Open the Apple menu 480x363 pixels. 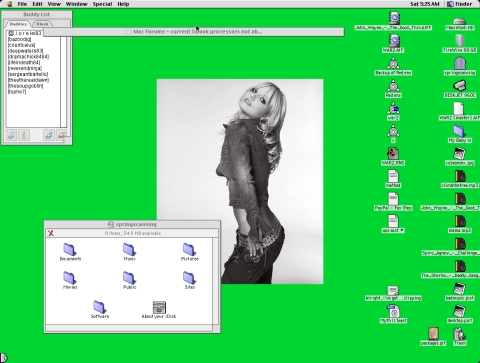[x=9, y=4]
